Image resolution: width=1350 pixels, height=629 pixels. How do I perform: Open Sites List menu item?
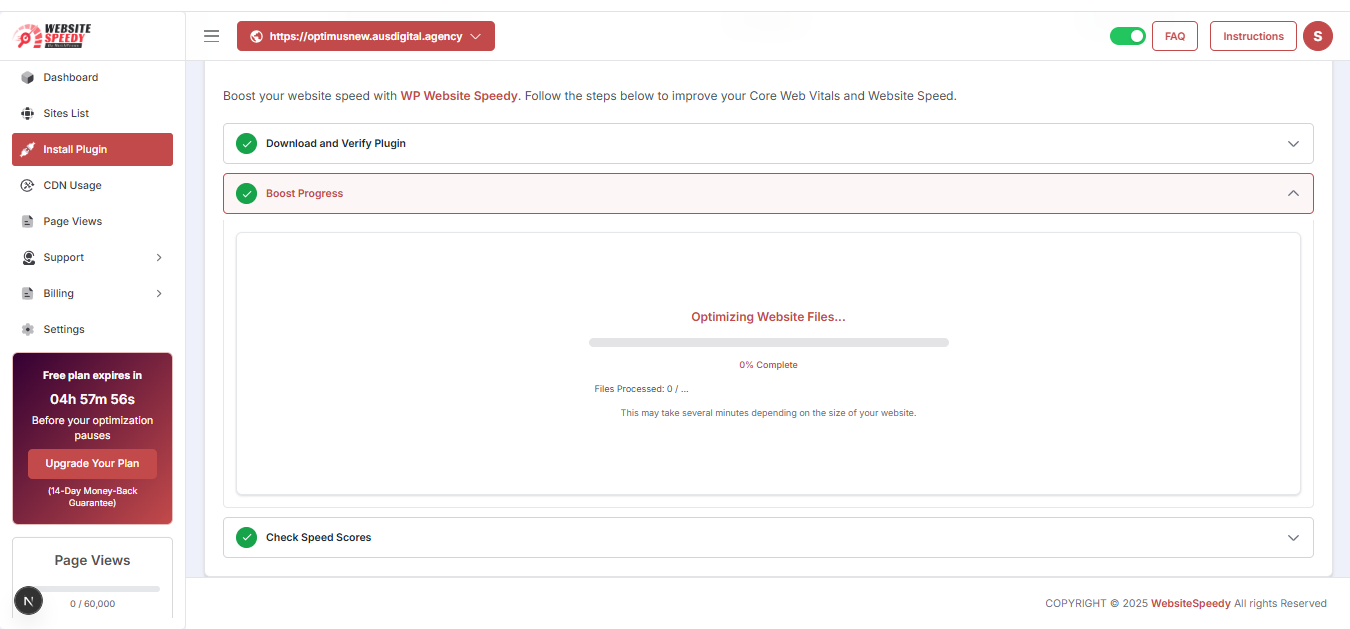tap(92, 113)
